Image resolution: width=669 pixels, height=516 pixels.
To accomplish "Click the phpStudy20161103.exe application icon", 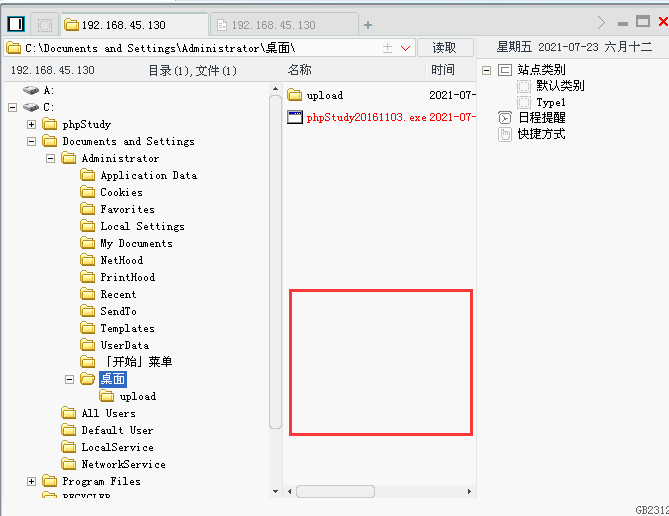I will point(295,117).
